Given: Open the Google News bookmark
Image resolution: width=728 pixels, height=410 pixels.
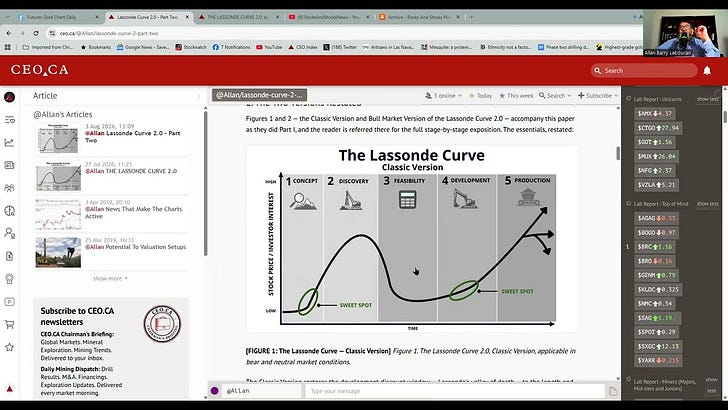Looking at the screenshot, I should (143, 47).
